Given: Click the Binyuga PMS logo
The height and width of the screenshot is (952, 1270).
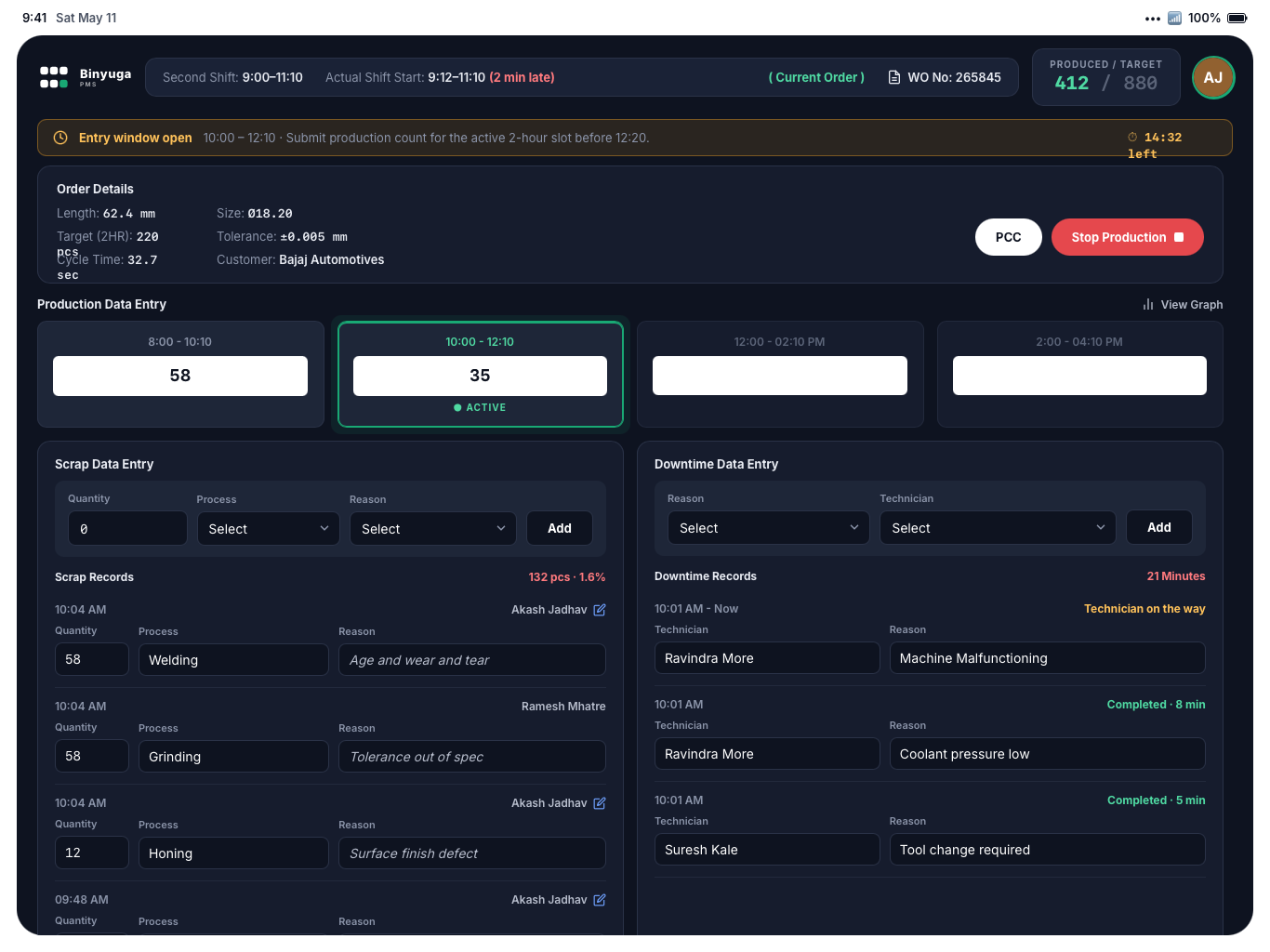Looking at the screenshot, I should [x=86, y=77].
